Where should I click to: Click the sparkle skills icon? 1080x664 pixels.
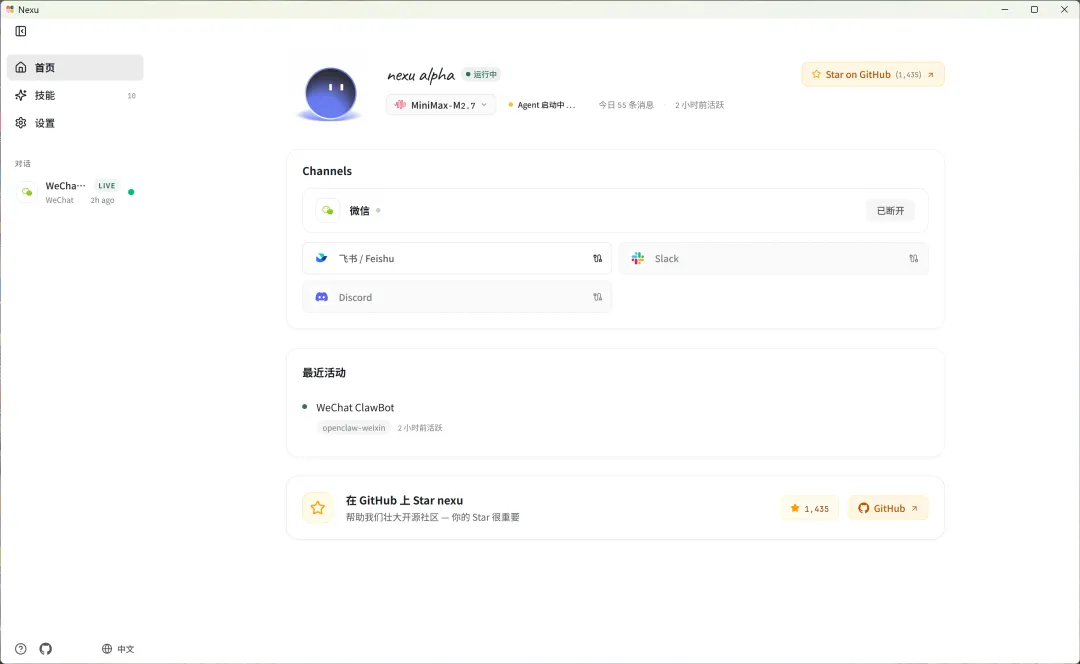[x=21, y=95]
